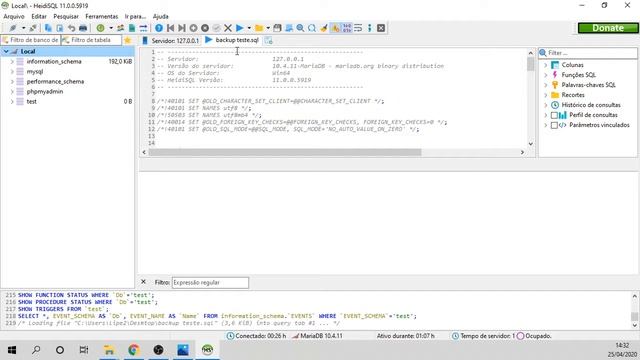Click the paste icon in toolbar

[x=60, y=28]
